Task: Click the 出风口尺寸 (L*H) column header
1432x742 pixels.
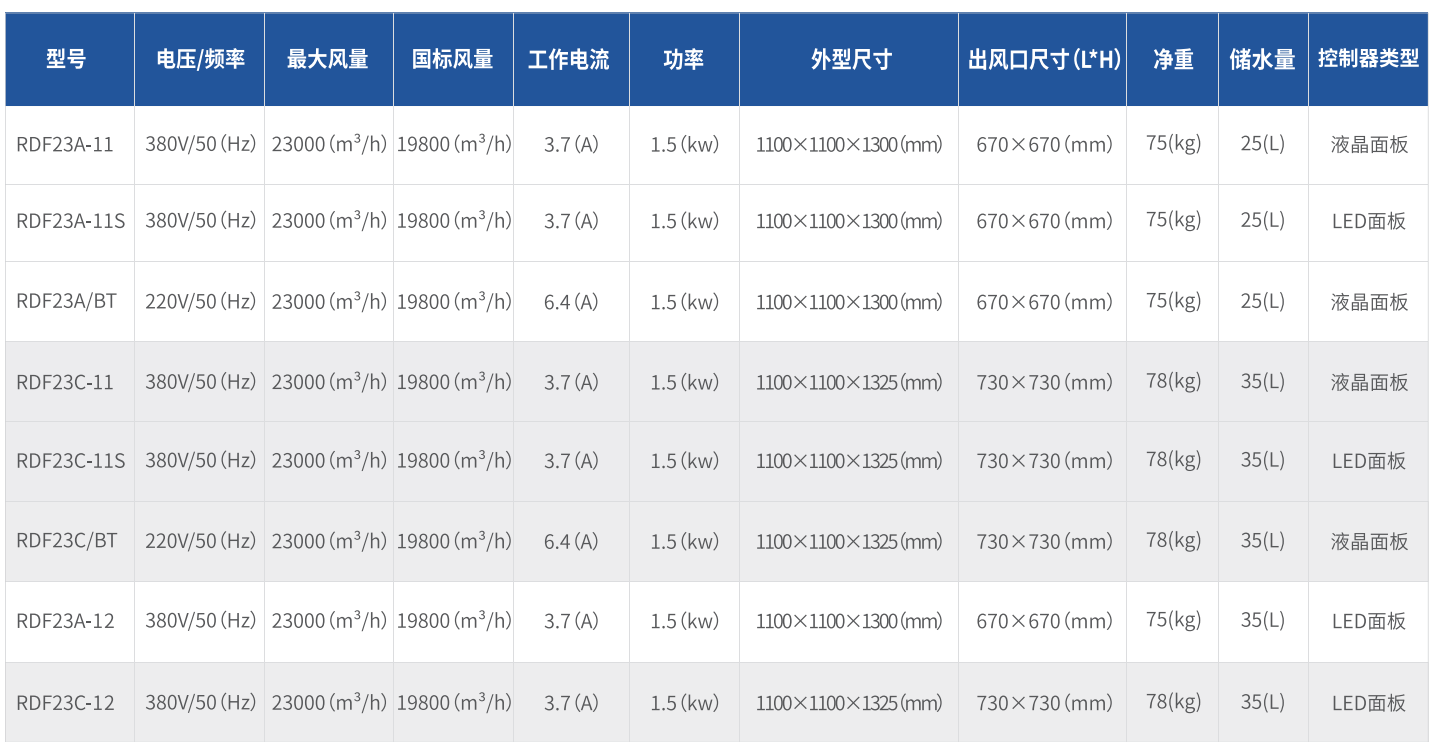Action: 1043,59
